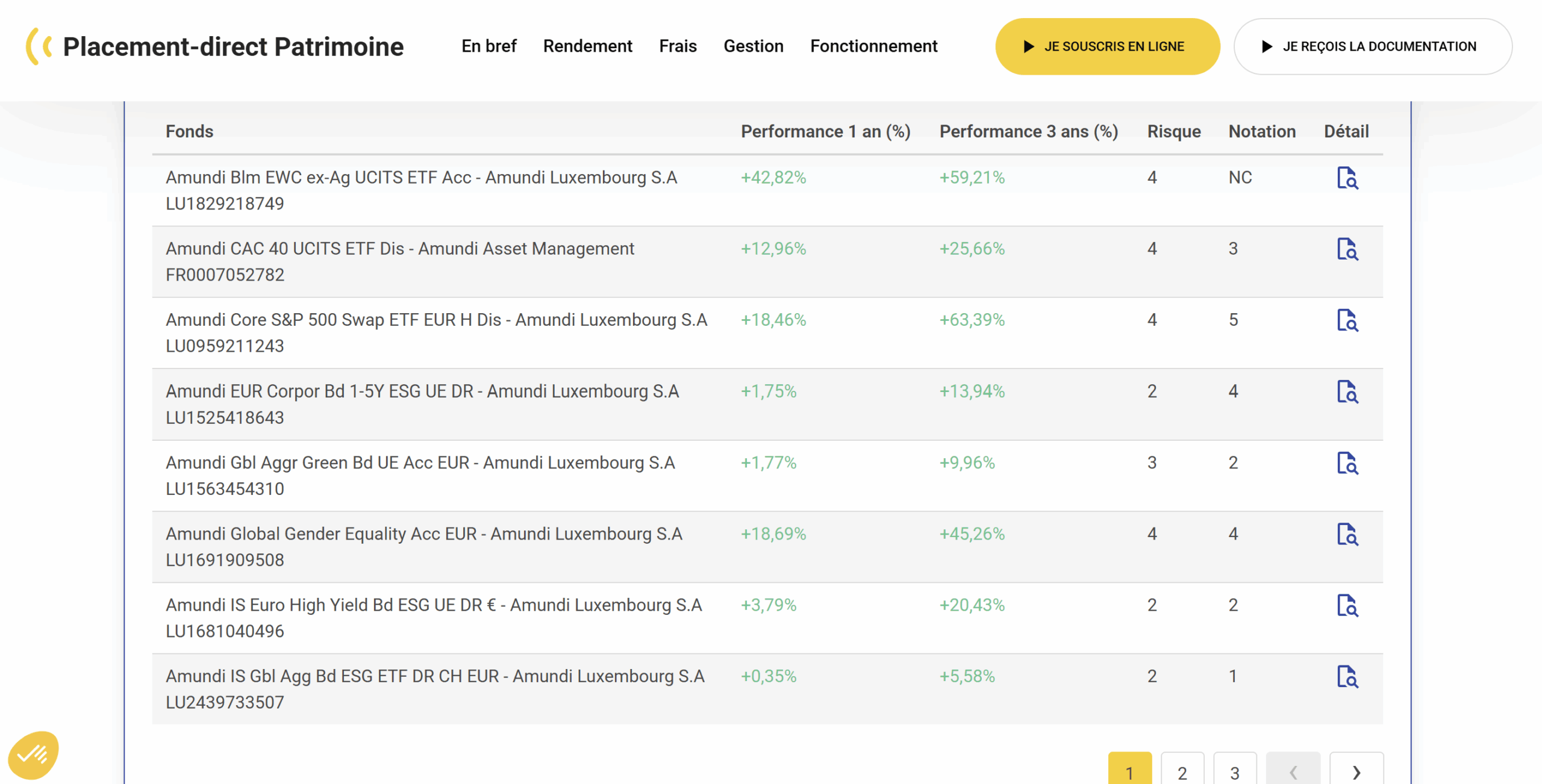Click the +42,82% one-year performance value
This screenshot has width=1542, height=784.
[x=773, y=178]
